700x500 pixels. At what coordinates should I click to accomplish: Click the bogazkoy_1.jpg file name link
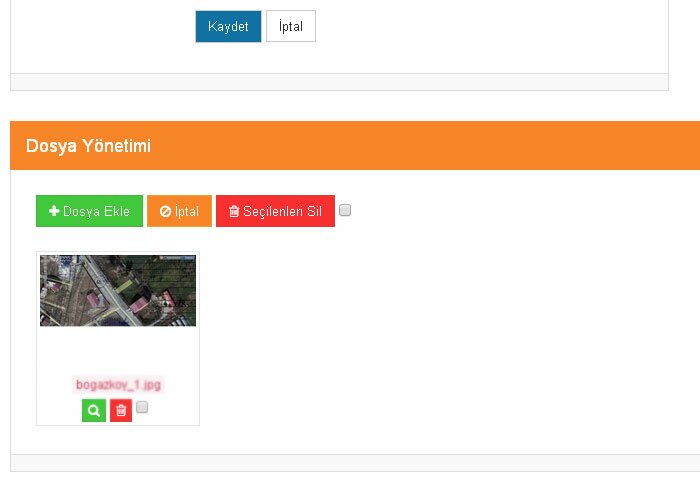tap(118, 385)
